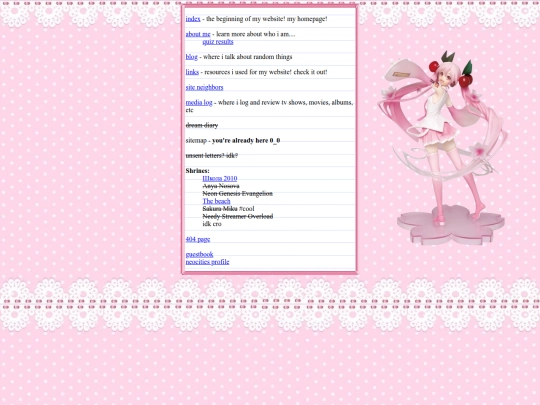The image size is (540, 405).
Task: Click the 'Shrines:' heading
Action: [197, 171]
